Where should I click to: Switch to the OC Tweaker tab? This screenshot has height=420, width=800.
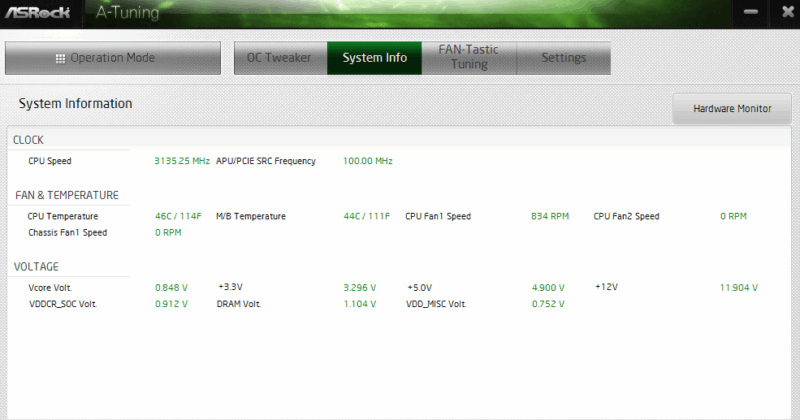click(x=280, y=58)
